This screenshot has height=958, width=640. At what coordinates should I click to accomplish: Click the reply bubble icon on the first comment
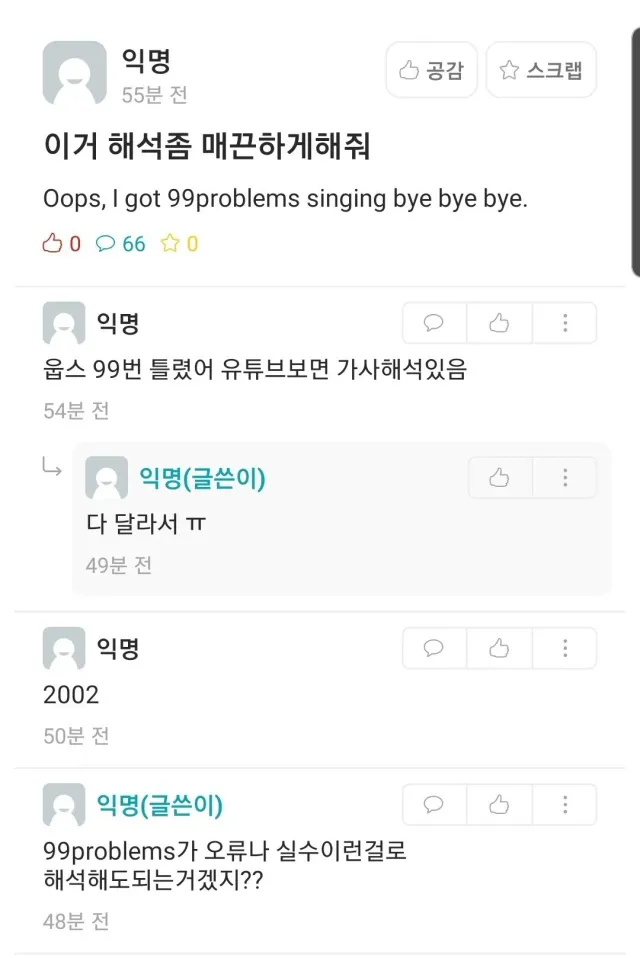pyautogui.click(x=433, y=322)
